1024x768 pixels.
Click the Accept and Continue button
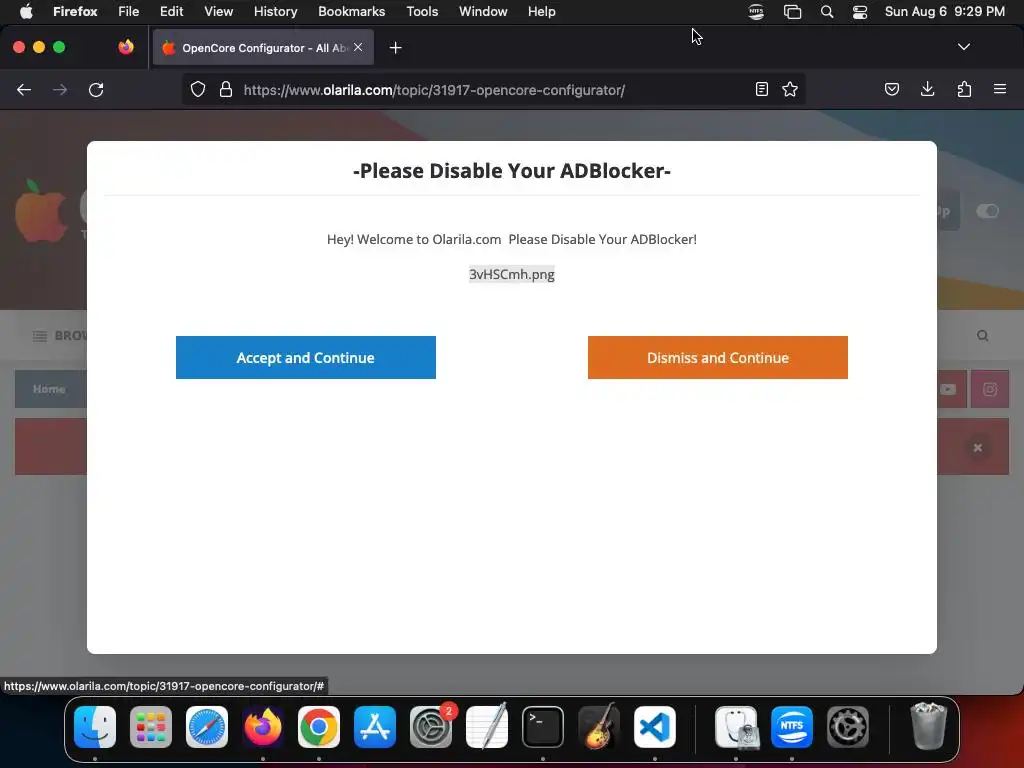pos(306,357)
